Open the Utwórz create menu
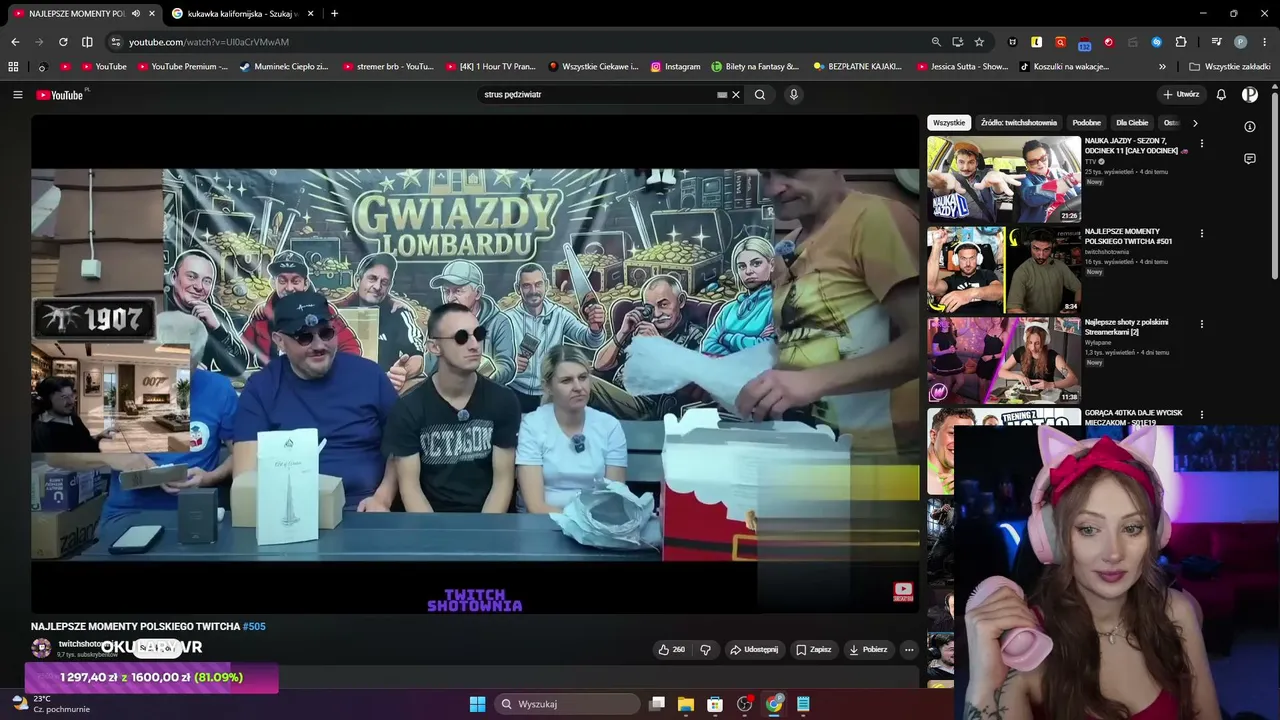Screen dimensions: 1280x720 click(x=1181, y=95)
